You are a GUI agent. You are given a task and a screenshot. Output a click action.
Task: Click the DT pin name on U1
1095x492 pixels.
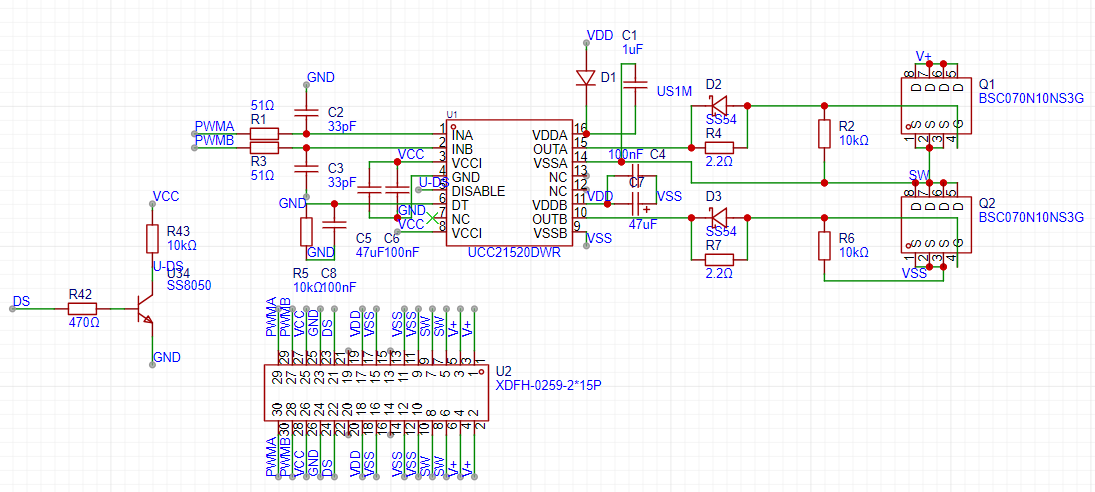click(460, 204)
